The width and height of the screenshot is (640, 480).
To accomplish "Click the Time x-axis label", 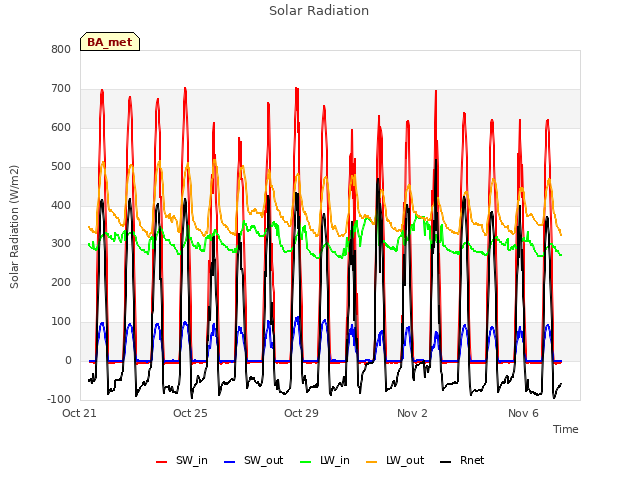I will pyautogui.click(x=566, y=429).
